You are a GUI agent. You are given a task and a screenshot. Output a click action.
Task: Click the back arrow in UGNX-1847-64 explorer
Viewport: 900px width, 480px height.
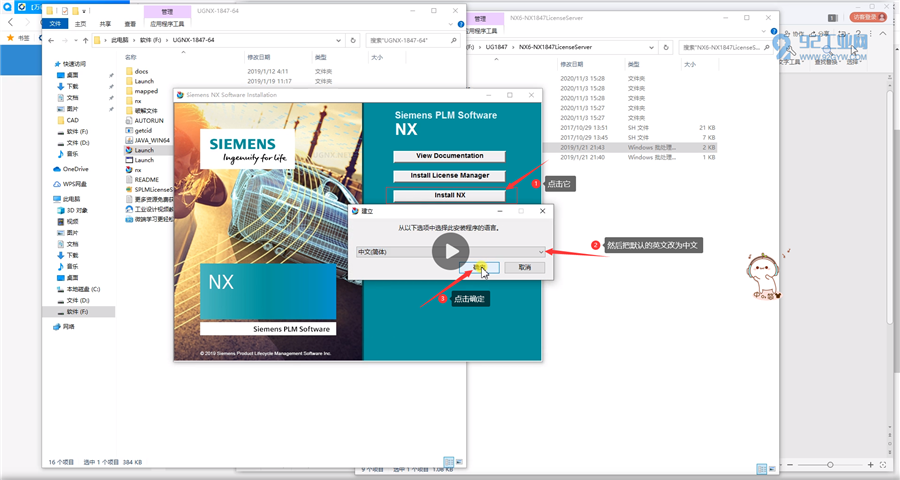51,40
